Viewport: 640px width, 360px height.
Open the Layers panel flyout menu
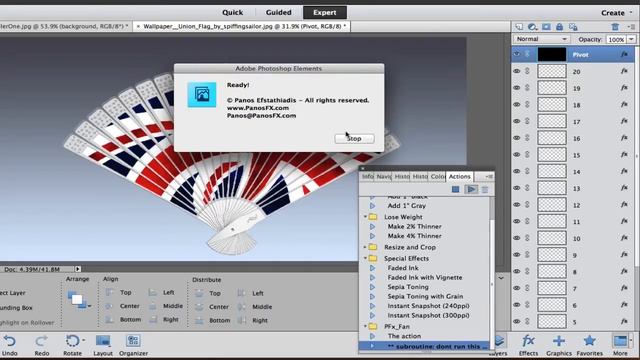[x=632, y=27]
